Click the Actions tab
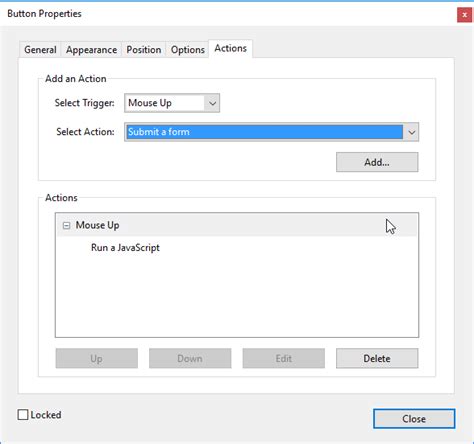 point(230,49)
